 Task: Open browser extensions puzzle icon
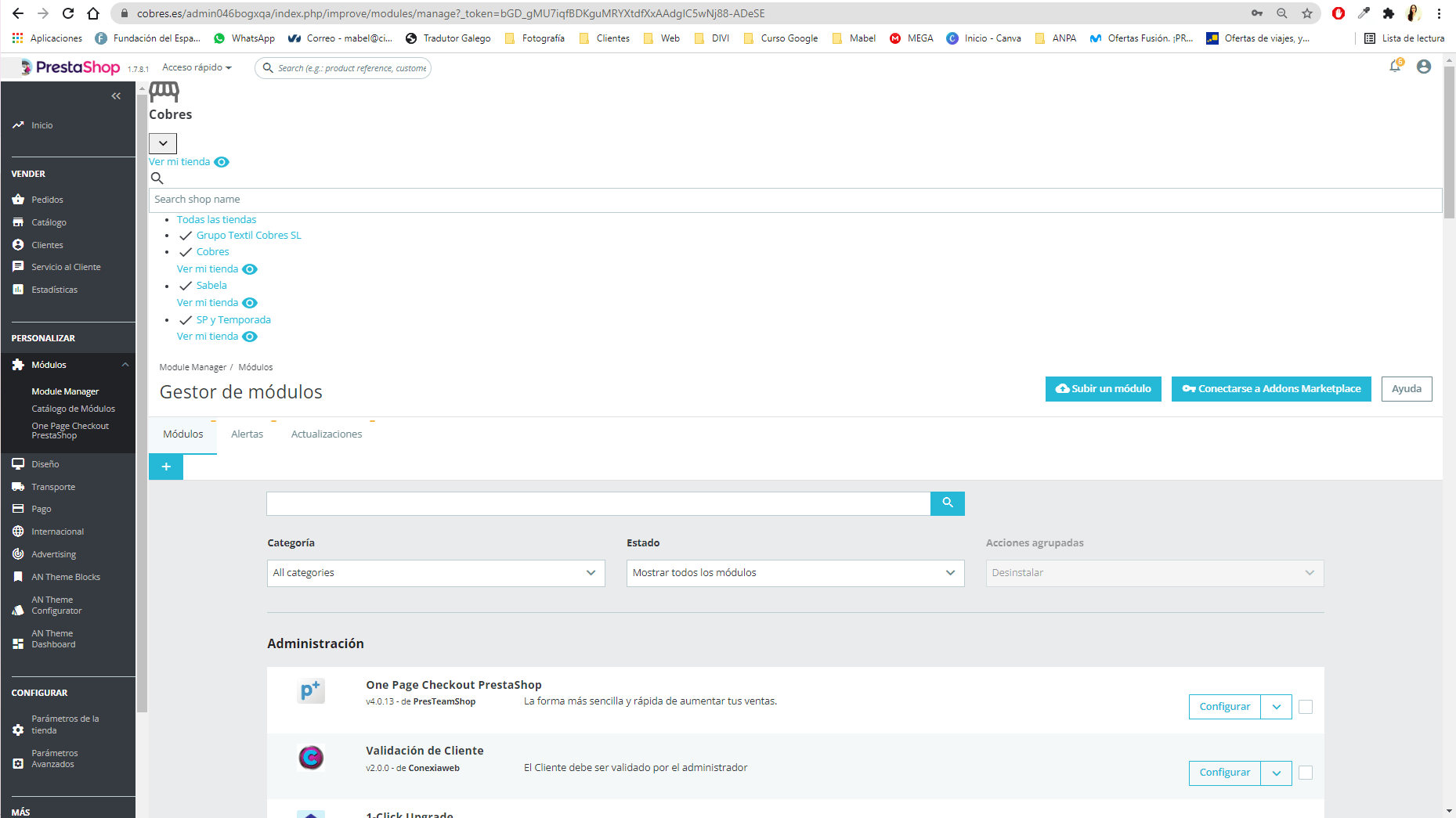tap(1389, 13)
